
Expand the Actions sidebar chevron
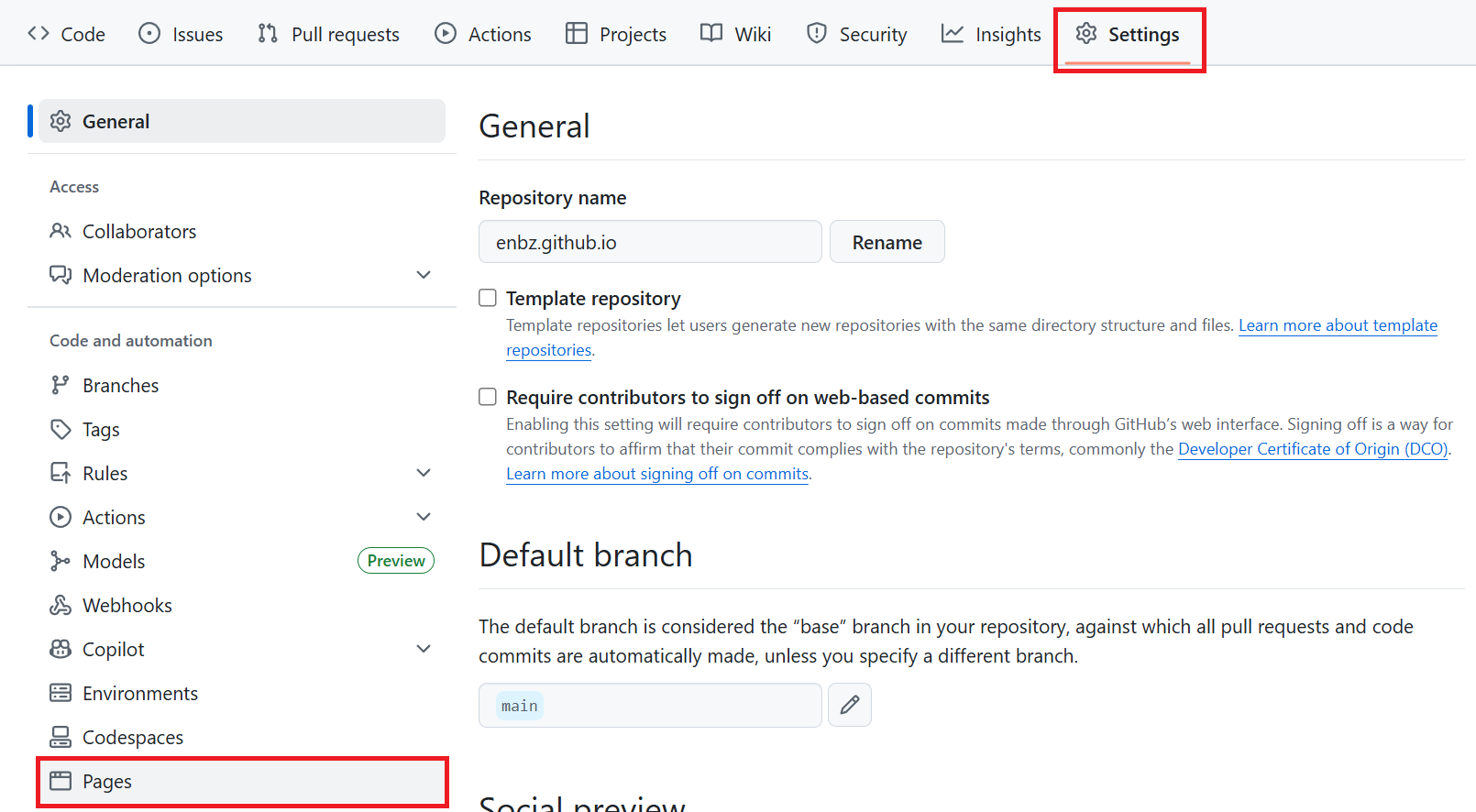pos(424,517)
